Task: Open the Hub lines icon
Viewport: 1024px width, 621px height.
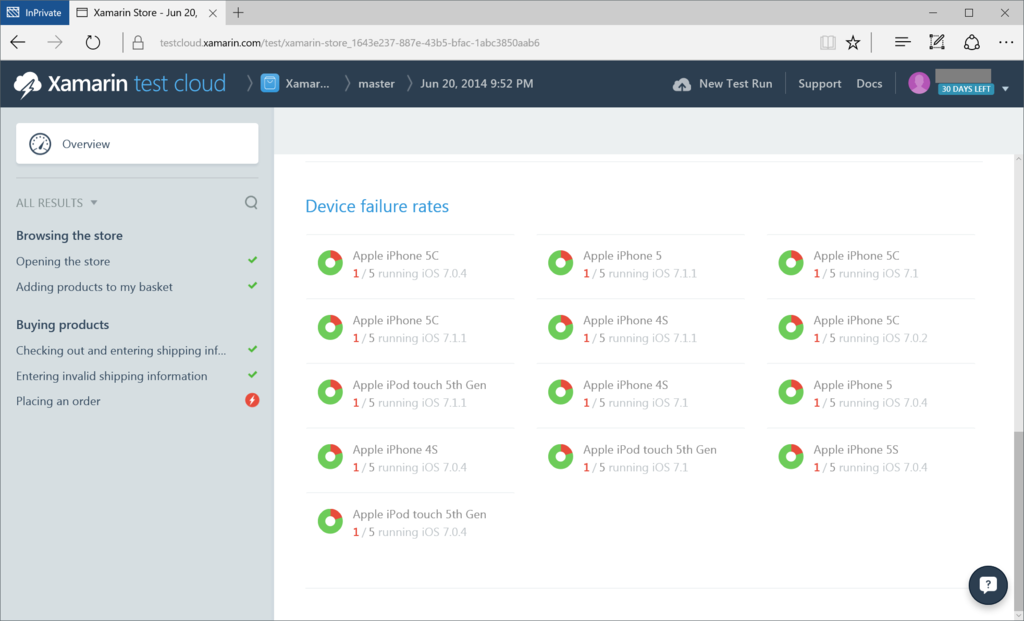Action: pos(903,42)
